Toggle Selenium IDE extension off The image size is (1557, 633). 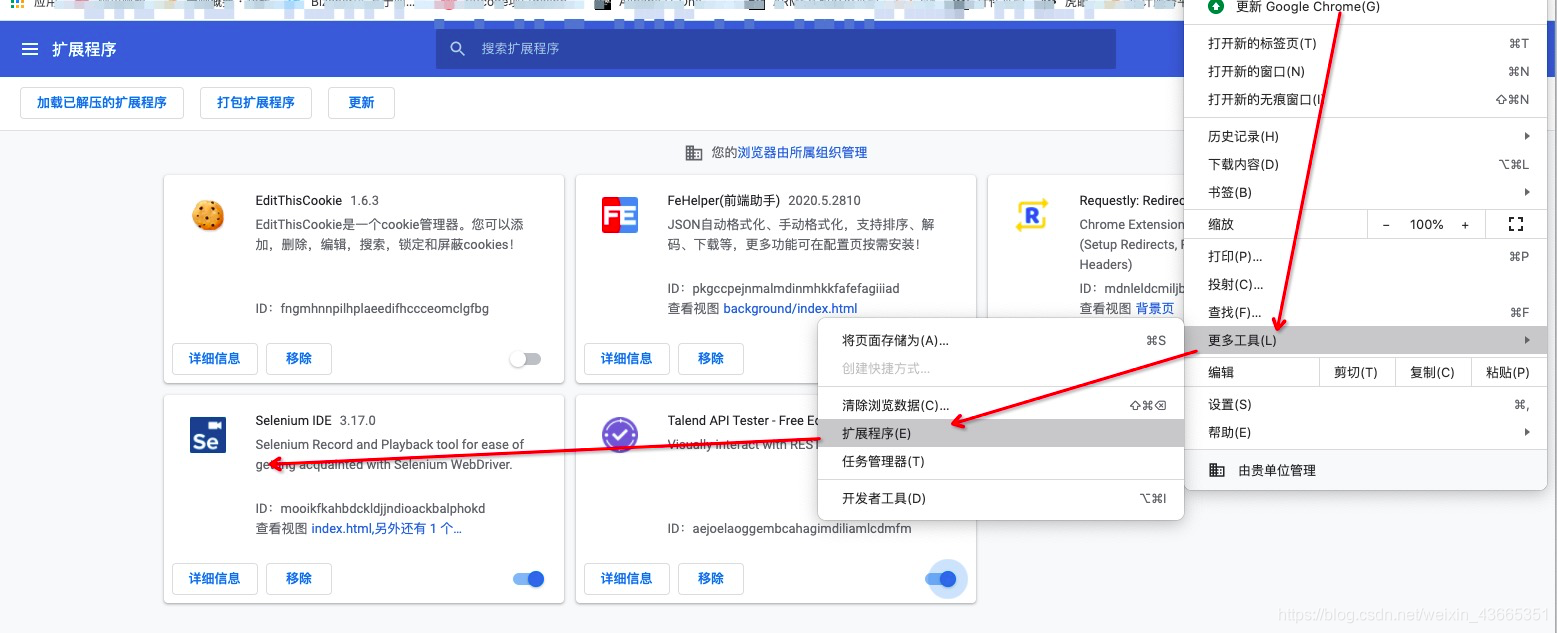click(528, 579)
